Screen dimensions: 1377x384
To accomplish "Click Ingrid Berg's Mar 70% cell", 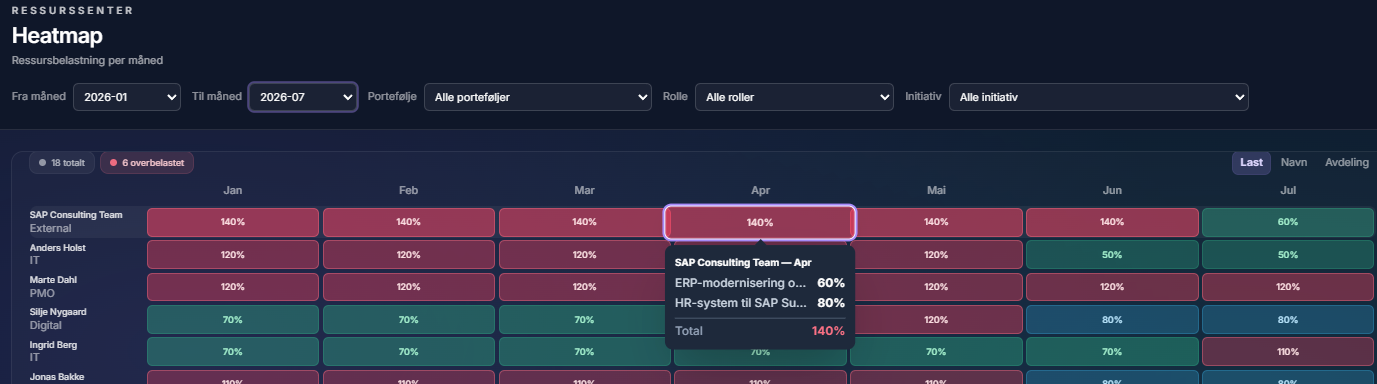I will point(585,351).
